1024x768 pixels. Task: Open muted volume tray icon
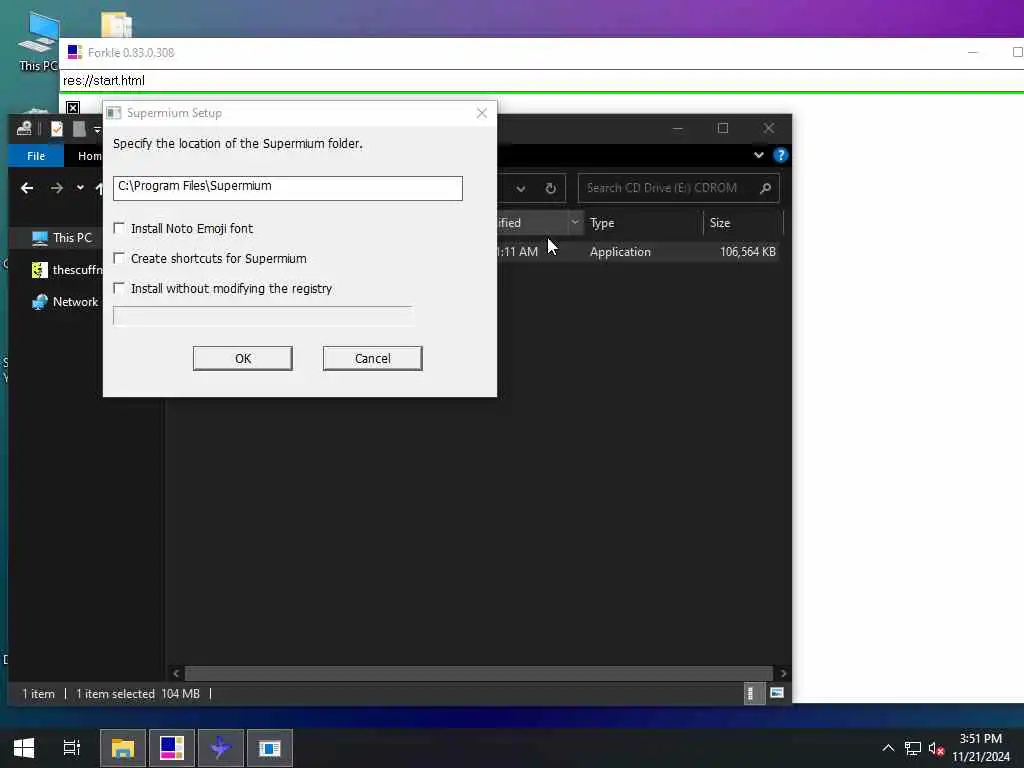[936, 748]
